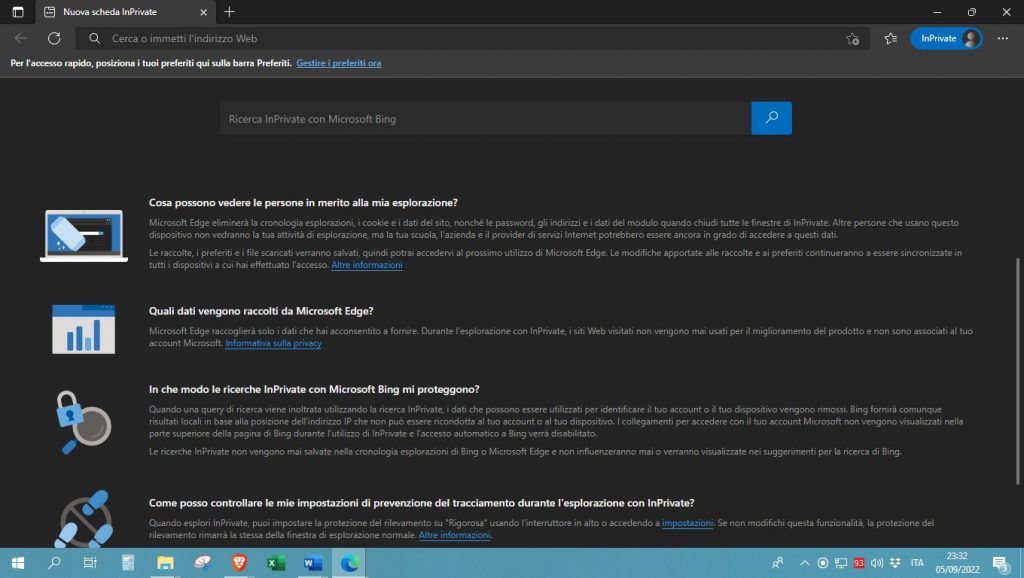Open Word from the taskbar
1024x578 pixels.
click(x=312, y=563)
